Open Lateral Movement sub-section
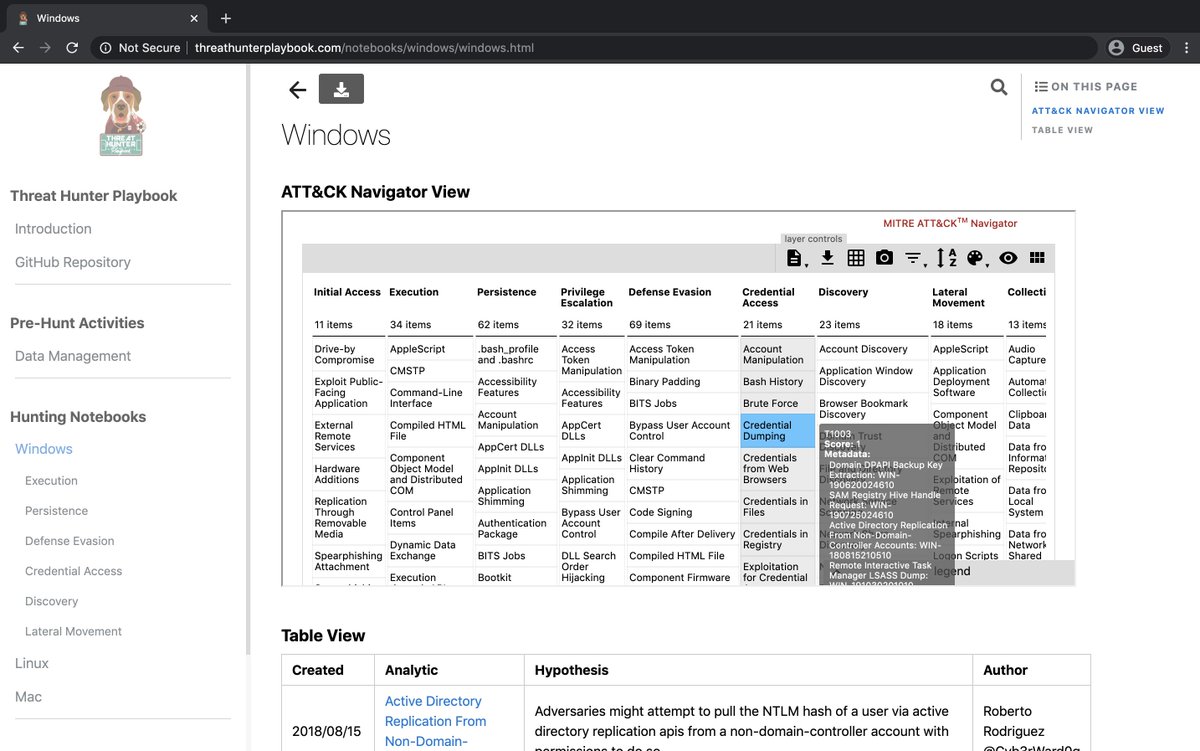 pos(74,631)
